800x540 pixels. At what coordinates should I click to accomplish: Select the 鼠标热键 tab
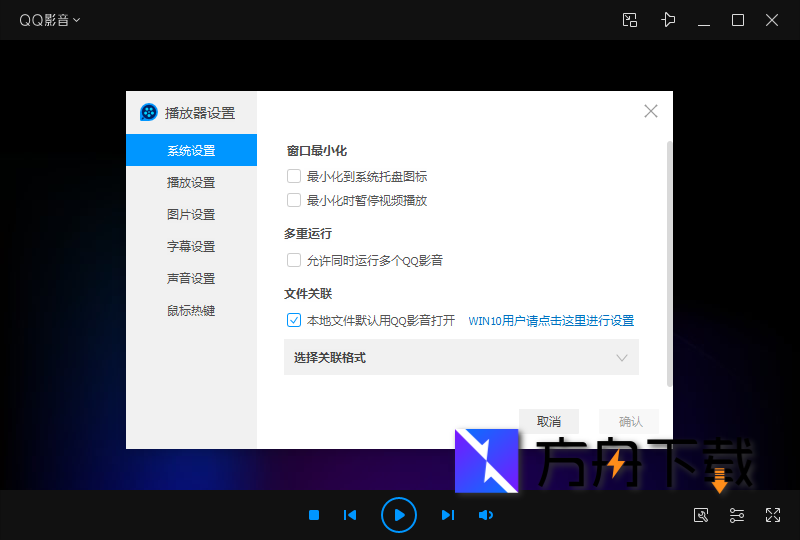(x=191, y=310)
